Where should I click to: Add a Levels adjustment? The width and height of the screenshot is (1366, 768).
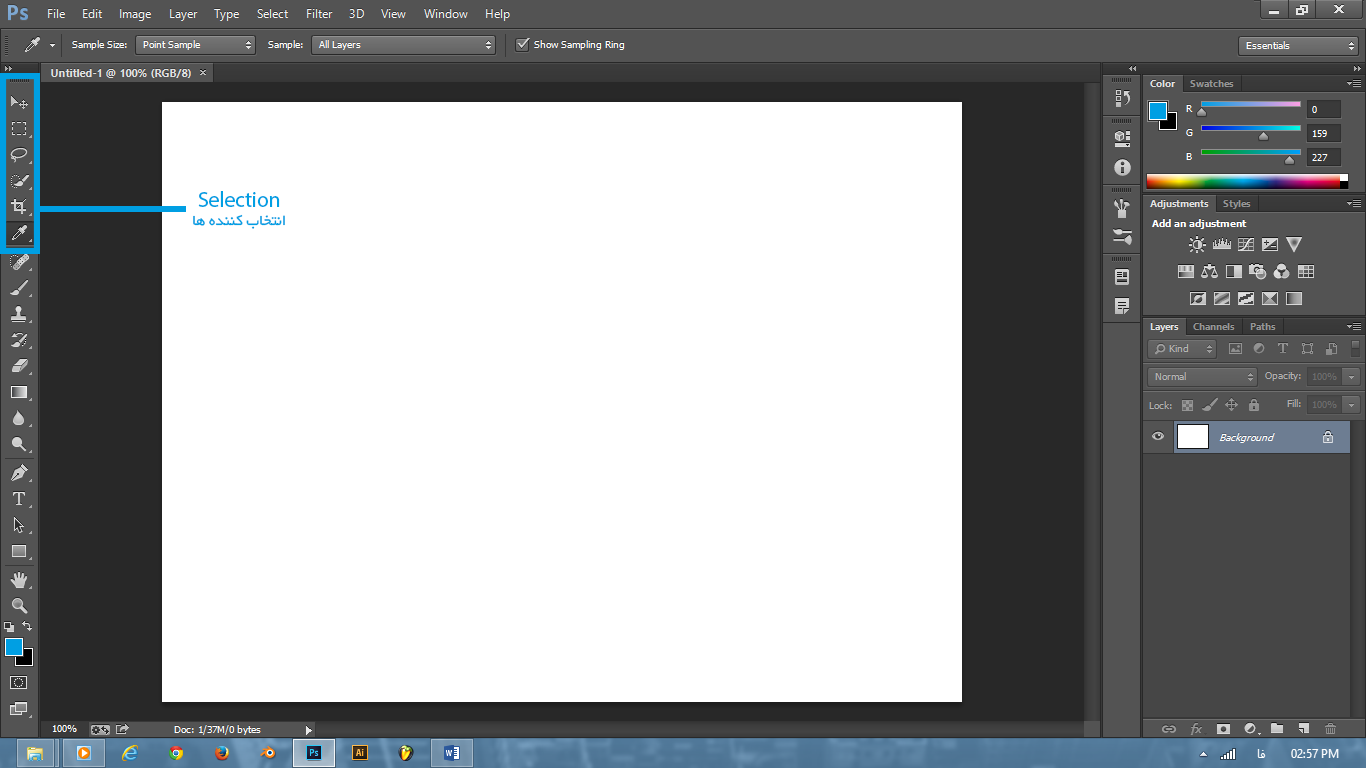pos(1221,244)
